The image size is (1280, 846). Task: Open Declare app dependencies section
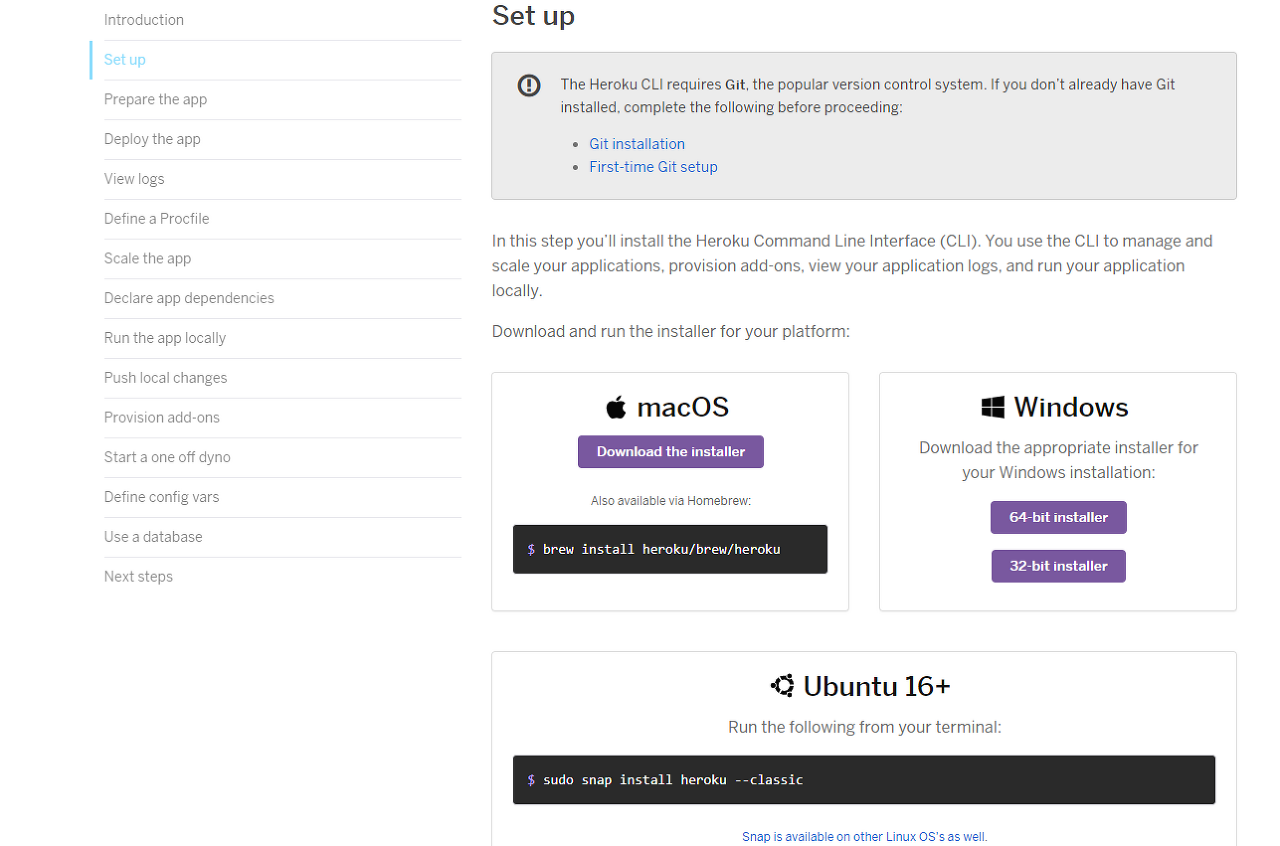tap(189, 298)
